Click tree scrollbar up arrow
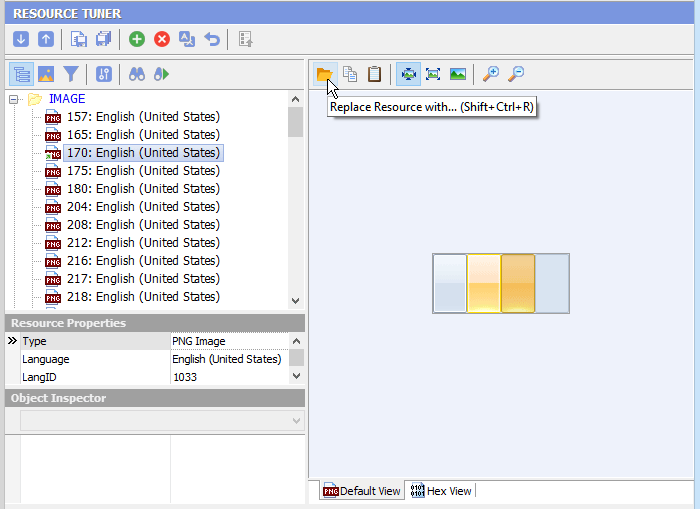Viewport: 700px width, 509px height. [296, 99]
